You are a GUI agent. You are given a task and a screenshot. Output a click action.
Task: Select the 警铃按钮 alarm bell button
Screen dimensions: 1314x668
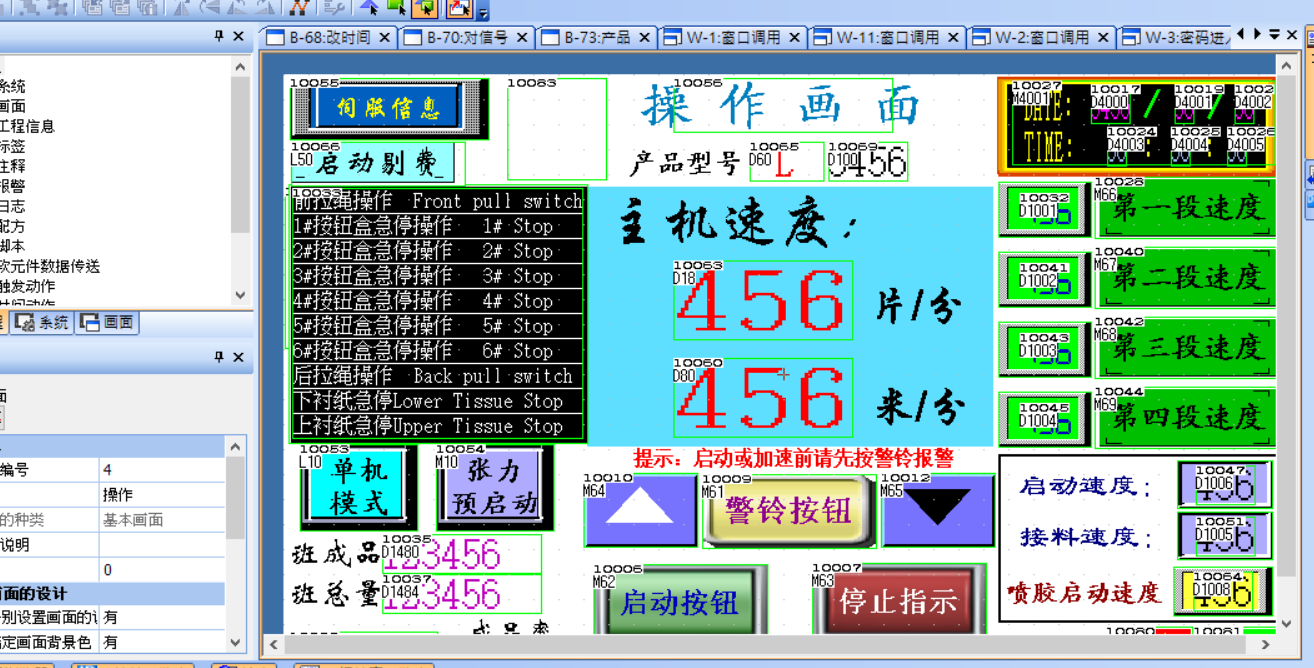tap(788, 510)
